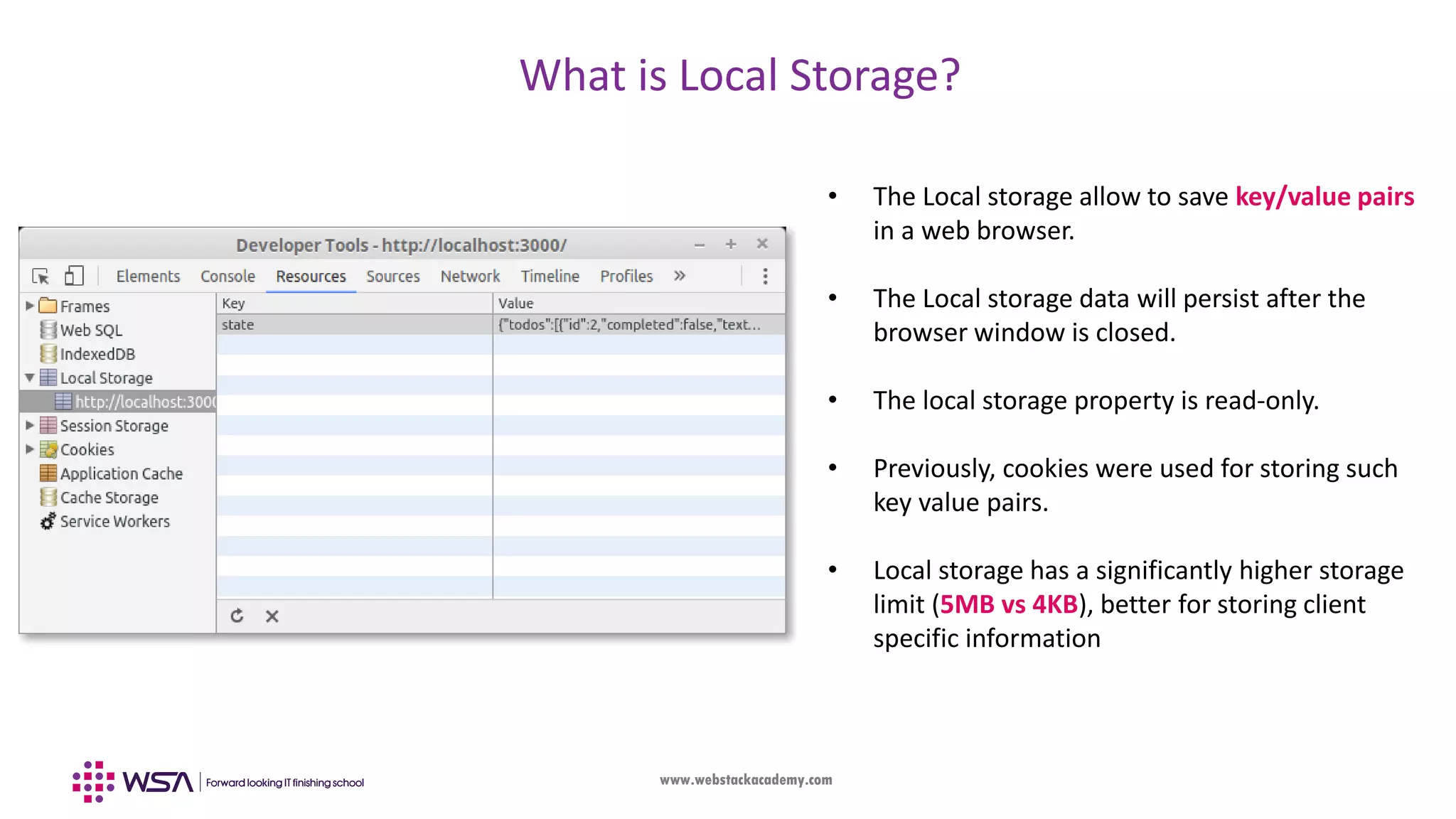The width and height of the screenshot is (1456, 819).
Task: Click the Key column header
Action: [354, 303]
